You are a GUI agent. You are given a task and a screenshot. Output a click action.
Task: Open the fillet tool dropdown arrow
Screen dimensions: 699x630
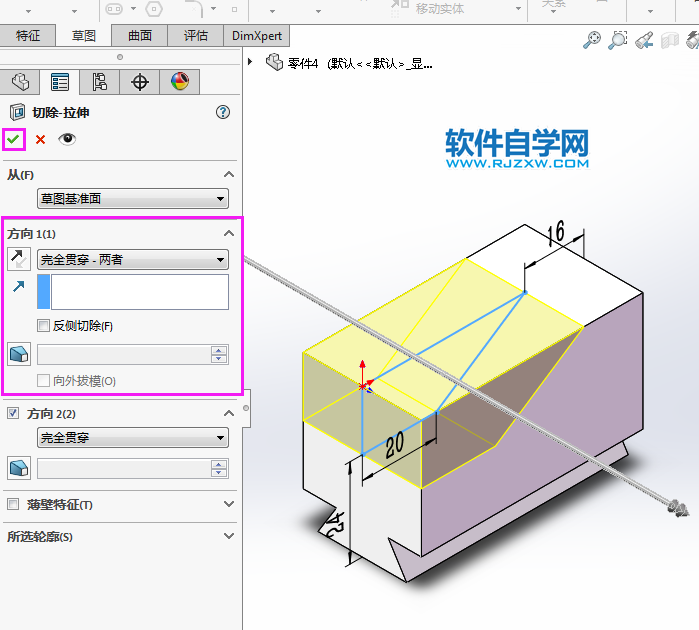tap(214, 9)
